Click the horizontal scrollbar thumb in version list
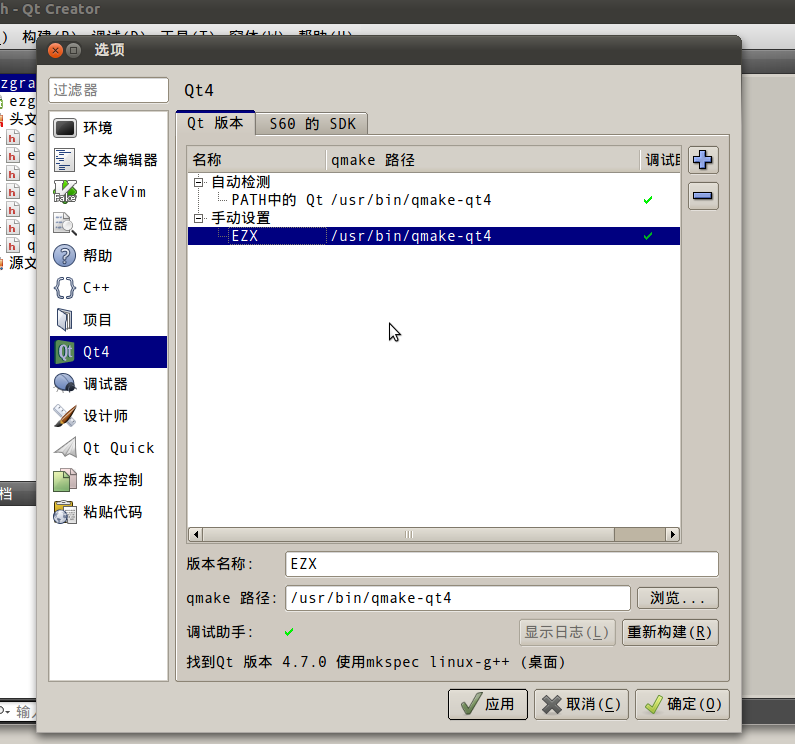Screen dimensions: 795x744 409,534
